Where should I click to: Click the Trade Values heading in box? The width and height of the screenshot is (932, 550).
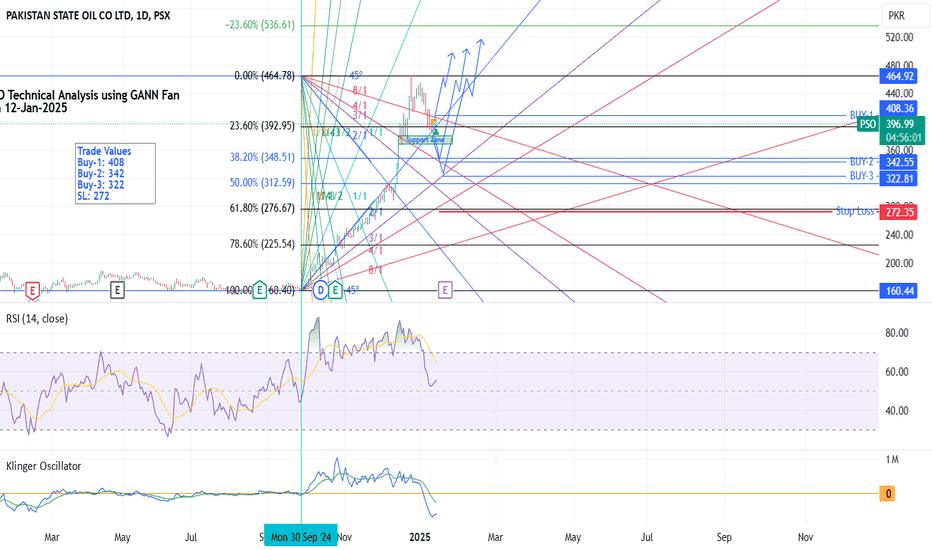(x=104, y=151)
